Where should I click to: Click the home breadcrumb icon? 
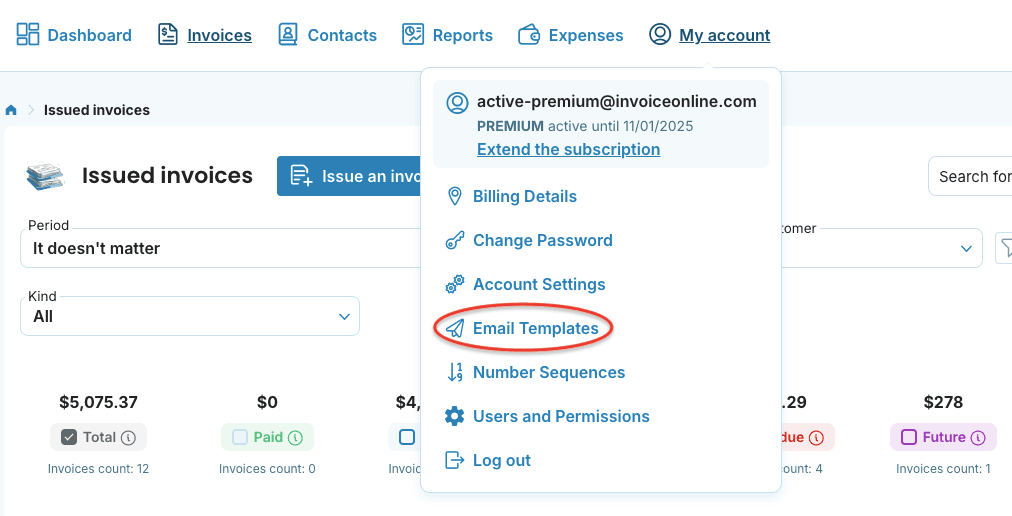click(11, 110)
